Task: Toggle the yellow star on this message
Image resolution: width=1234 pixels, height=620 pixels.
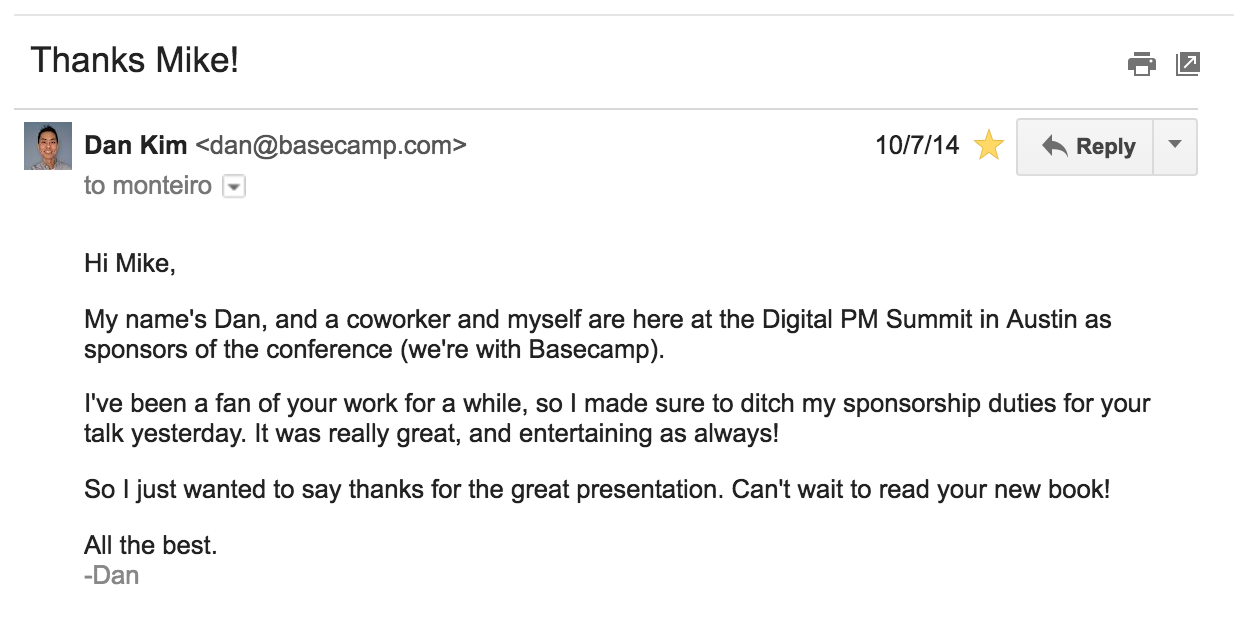Action: (988, 146)
